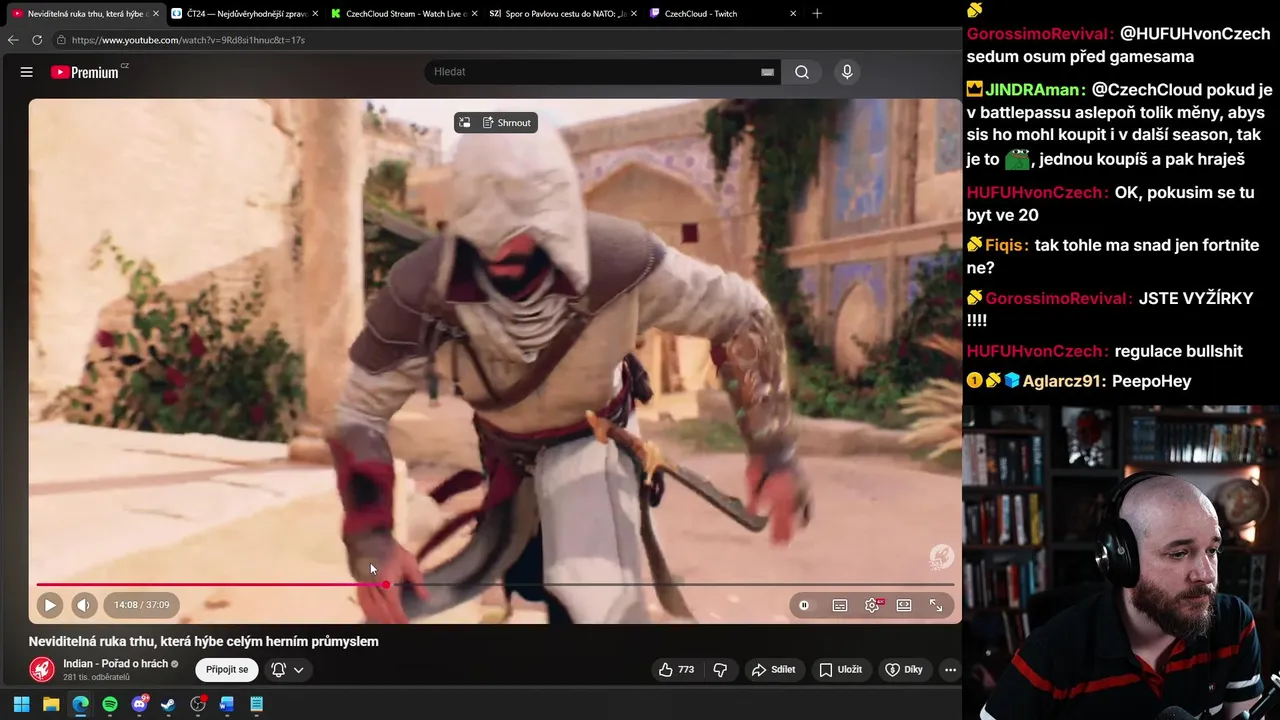Like the video with thumbs up

click(x=676, y=670)
